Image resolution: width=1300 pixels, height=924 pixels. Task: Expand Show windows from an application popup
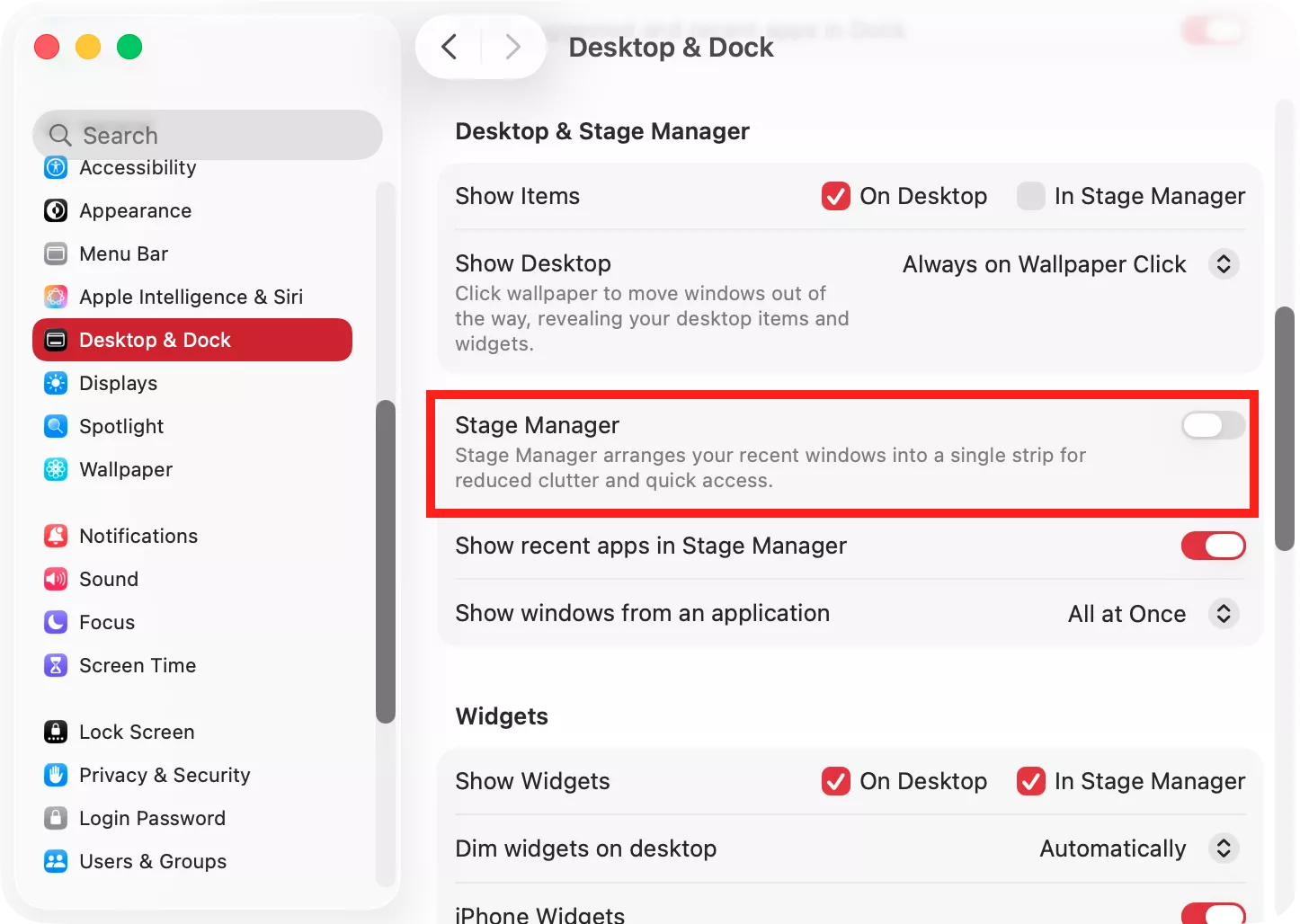(x=1223, y=614)
